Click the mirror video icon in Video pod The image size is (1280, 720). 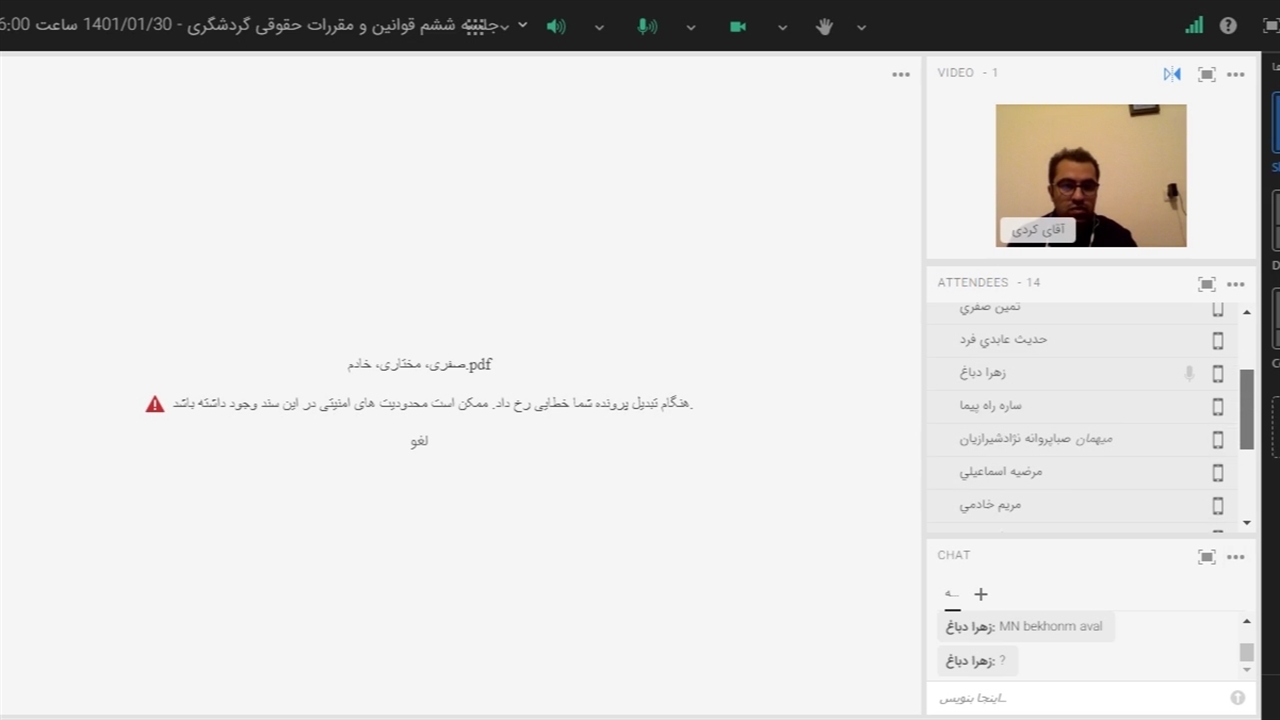[1172, 74]
